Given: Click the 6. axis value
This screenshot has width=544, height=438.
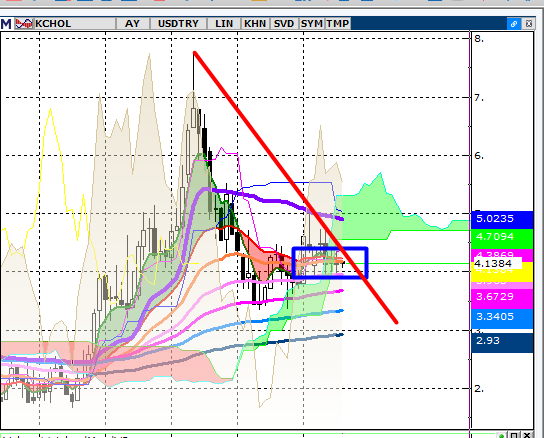Looking at the screenshot, I should (x=479, y=155).
